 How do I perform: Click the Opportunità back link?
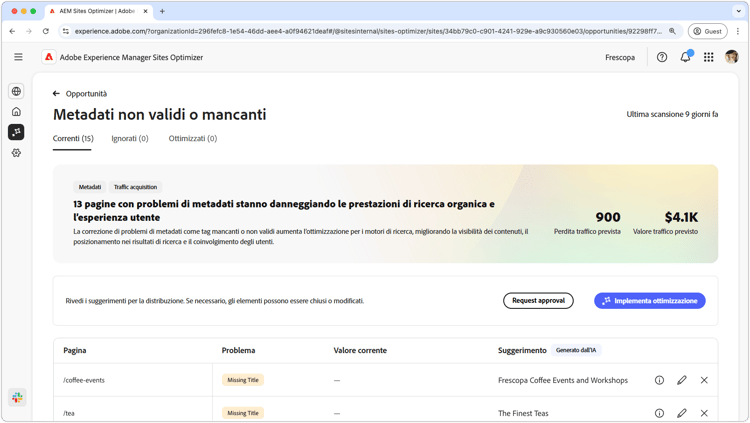click(86, 93)
